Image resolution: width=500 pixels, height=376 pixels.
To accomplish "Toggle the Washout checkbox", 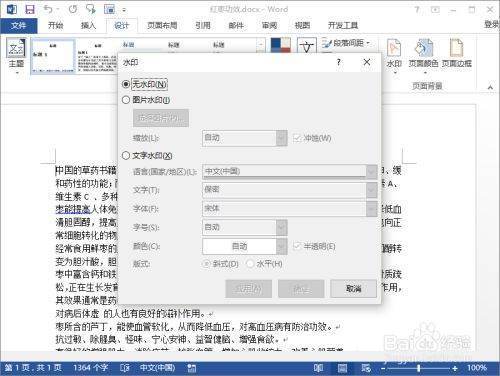I will point(297,138).
